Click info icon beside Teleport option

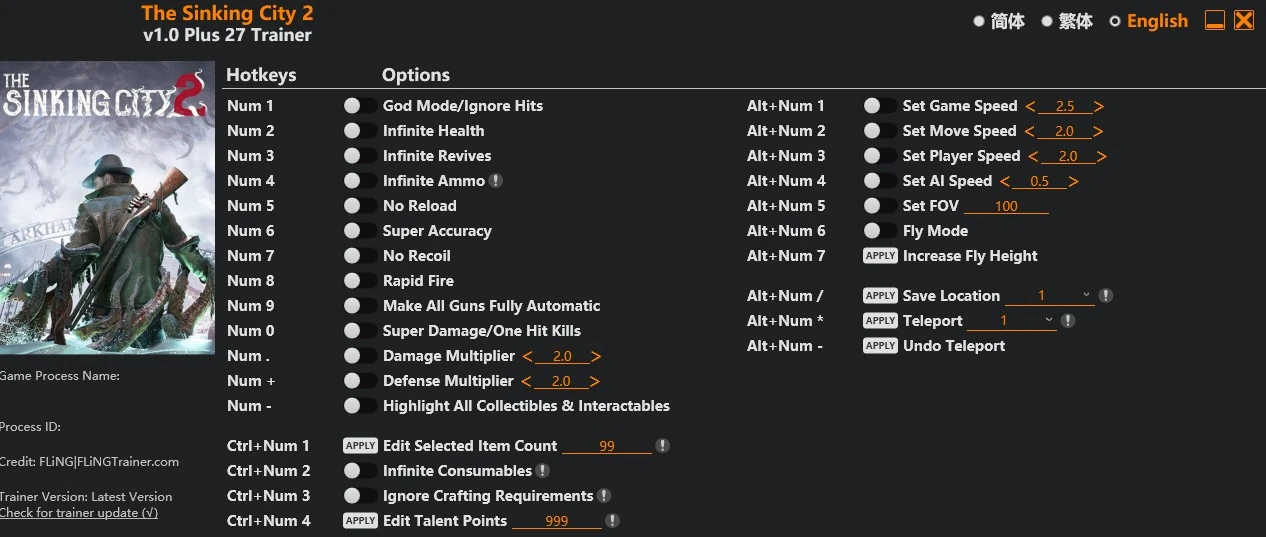click(x=1068, y=321)
